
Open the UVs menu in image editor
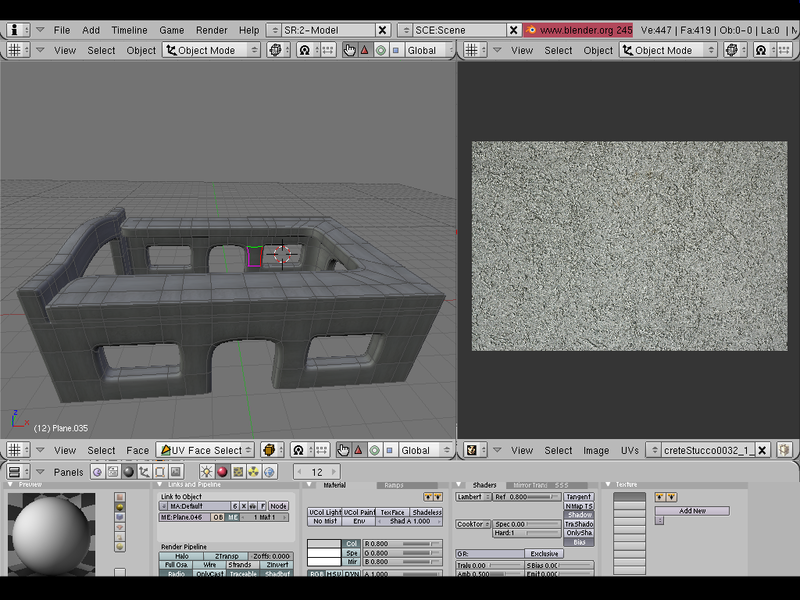(629, 450)
